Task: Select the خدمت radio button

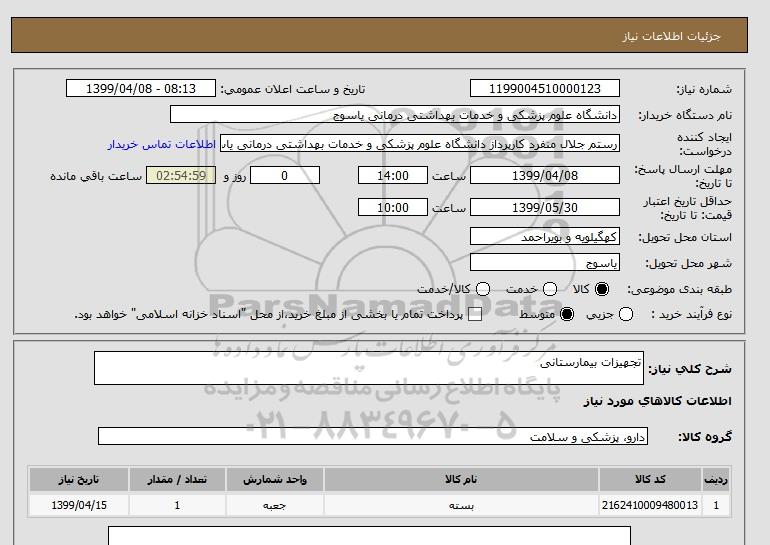Action: pos(550,289)
